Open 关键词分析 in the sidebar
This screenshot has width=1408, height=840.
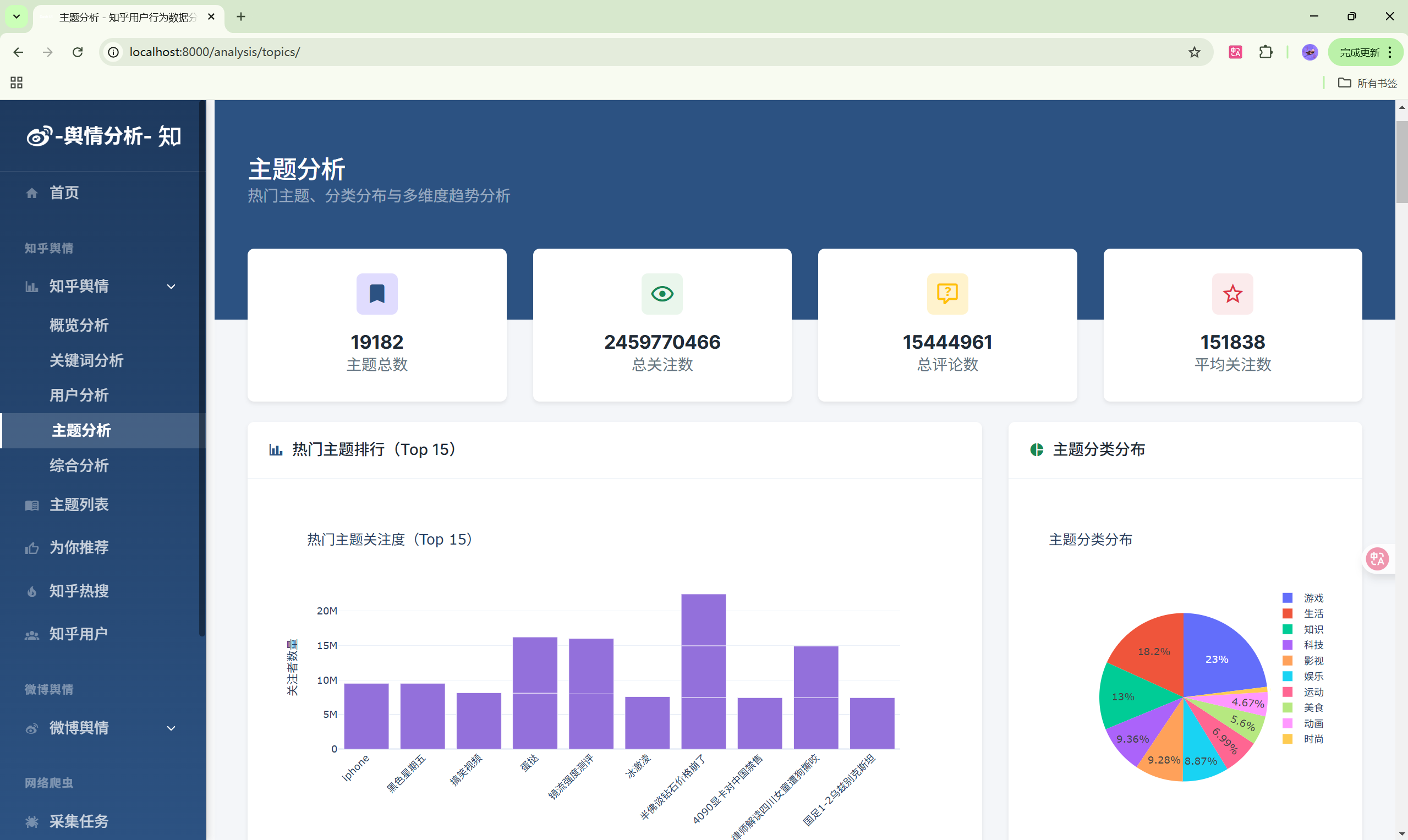86,360
